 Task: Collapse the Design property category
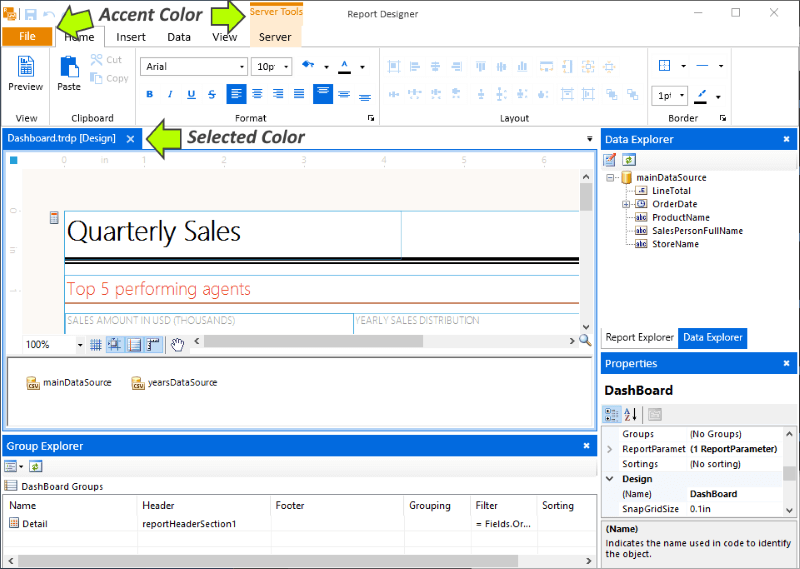610,479
